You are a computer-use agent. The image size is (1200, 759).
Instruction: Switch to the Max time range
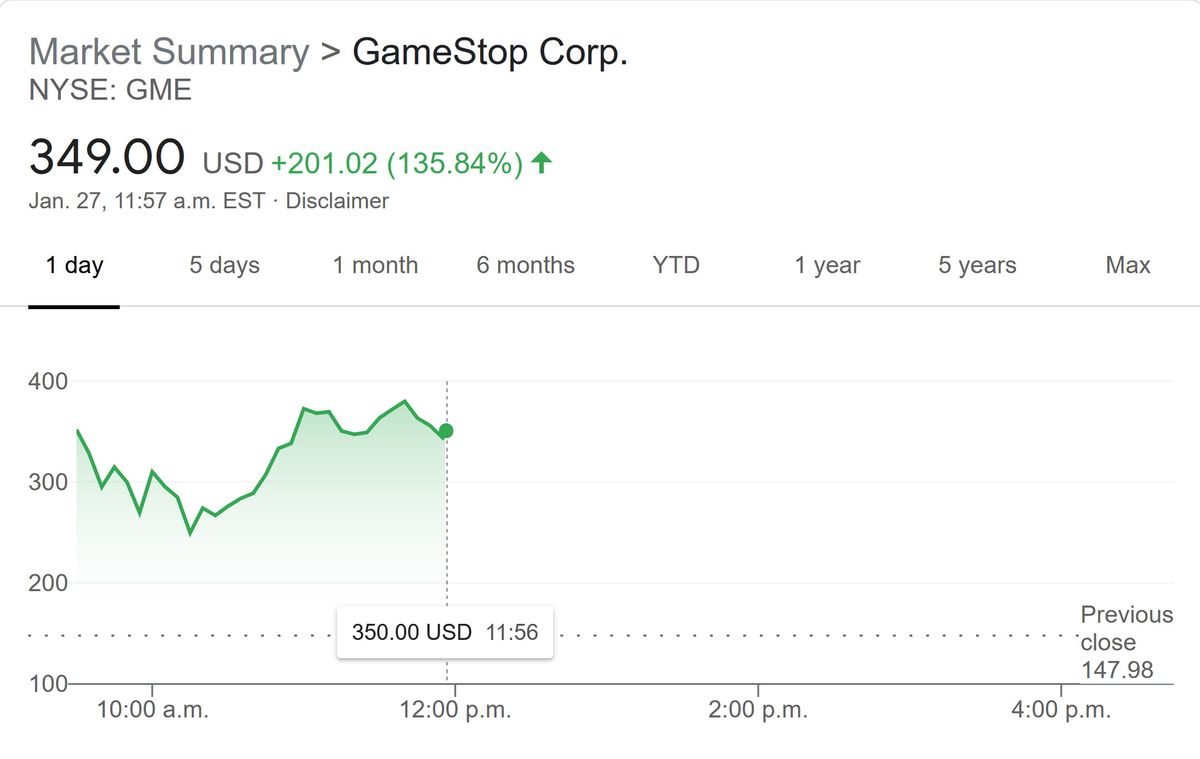[x=1127, y=265]
